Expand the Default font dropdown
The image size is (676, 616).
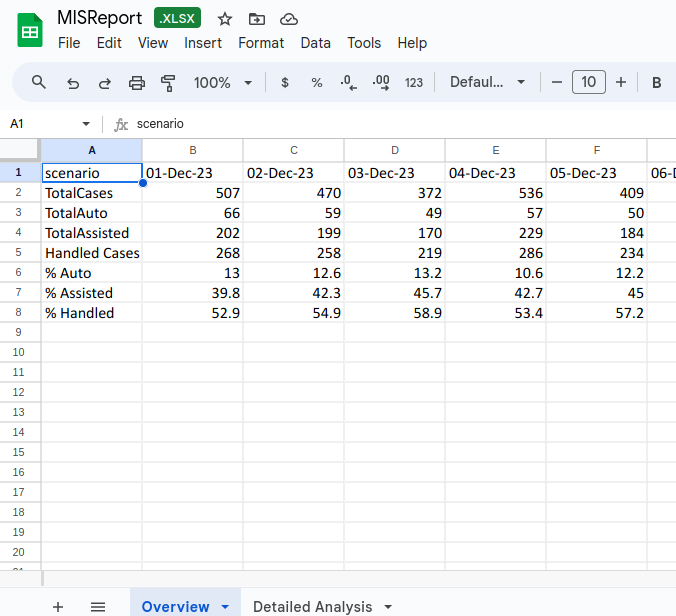[x=487, y=83]
